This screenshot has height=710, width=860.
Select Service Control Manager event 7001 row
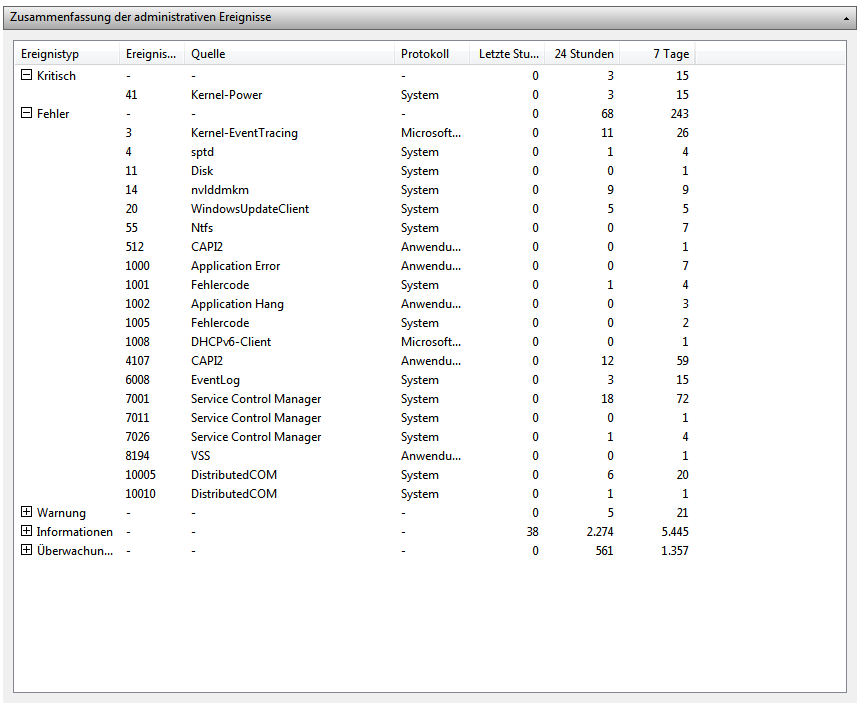(x=355, y=399)
